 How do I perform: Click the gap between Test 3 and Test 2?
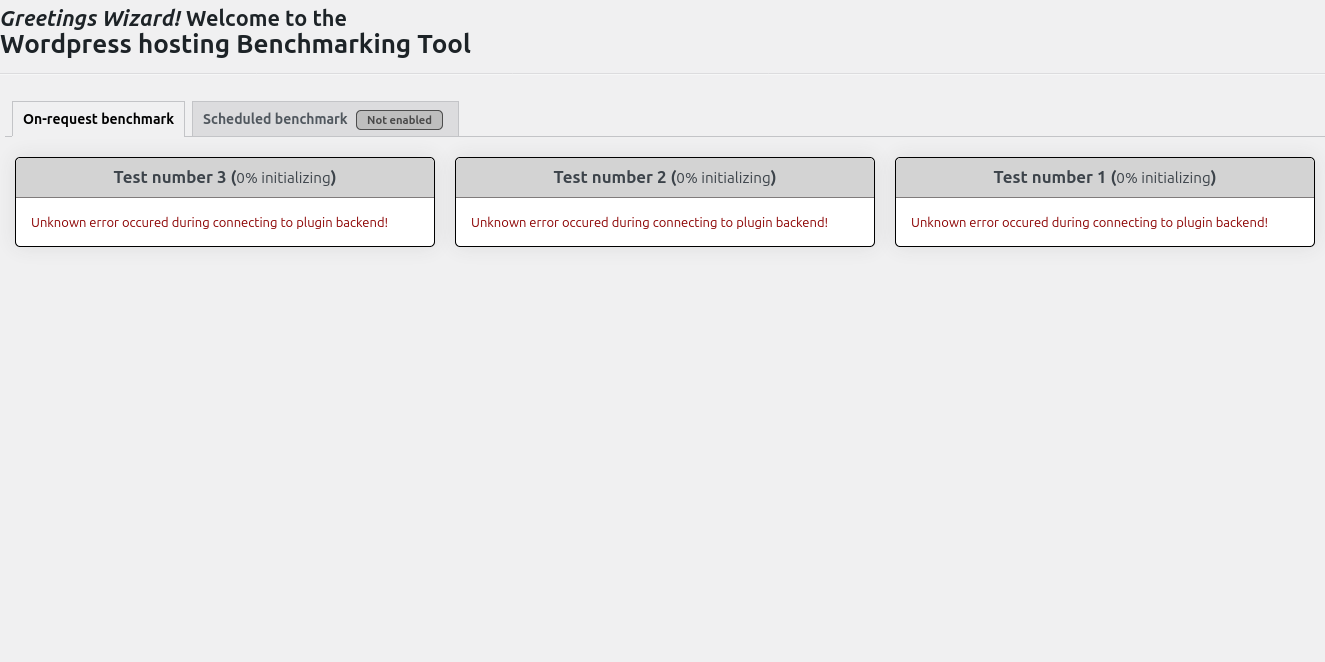(445, 201)
